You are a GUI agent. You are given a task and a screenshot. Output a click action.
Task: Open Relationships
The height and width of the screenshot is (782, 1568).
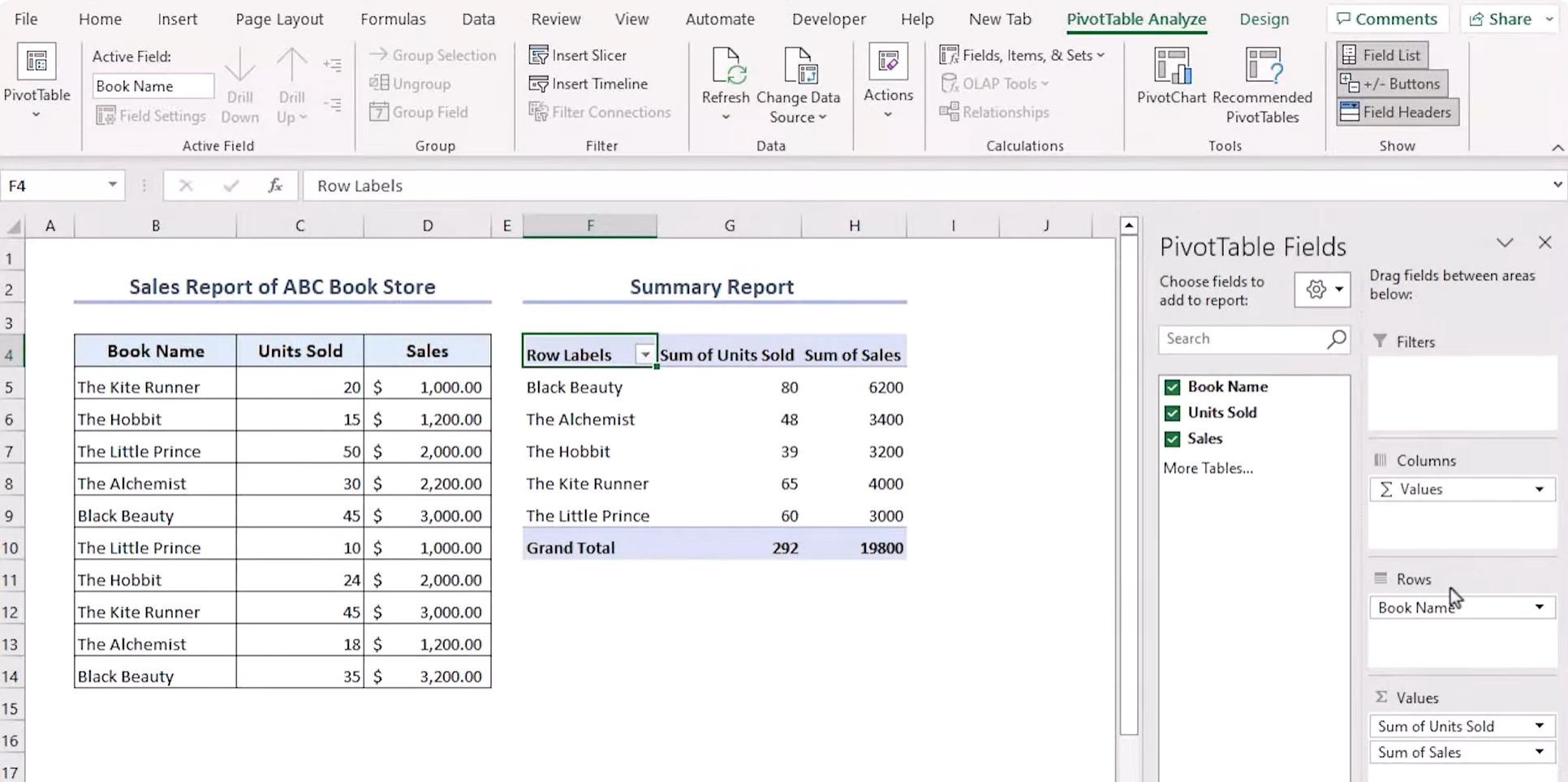(995, 112)
